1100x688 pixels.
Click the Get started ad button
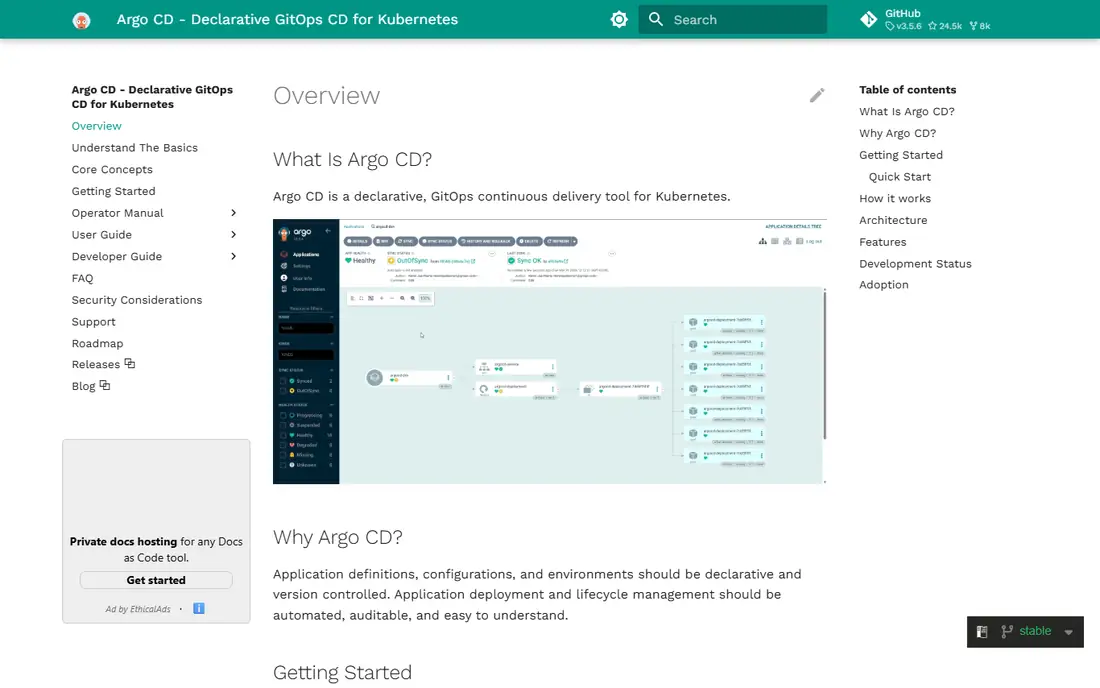tap(156, 580)
